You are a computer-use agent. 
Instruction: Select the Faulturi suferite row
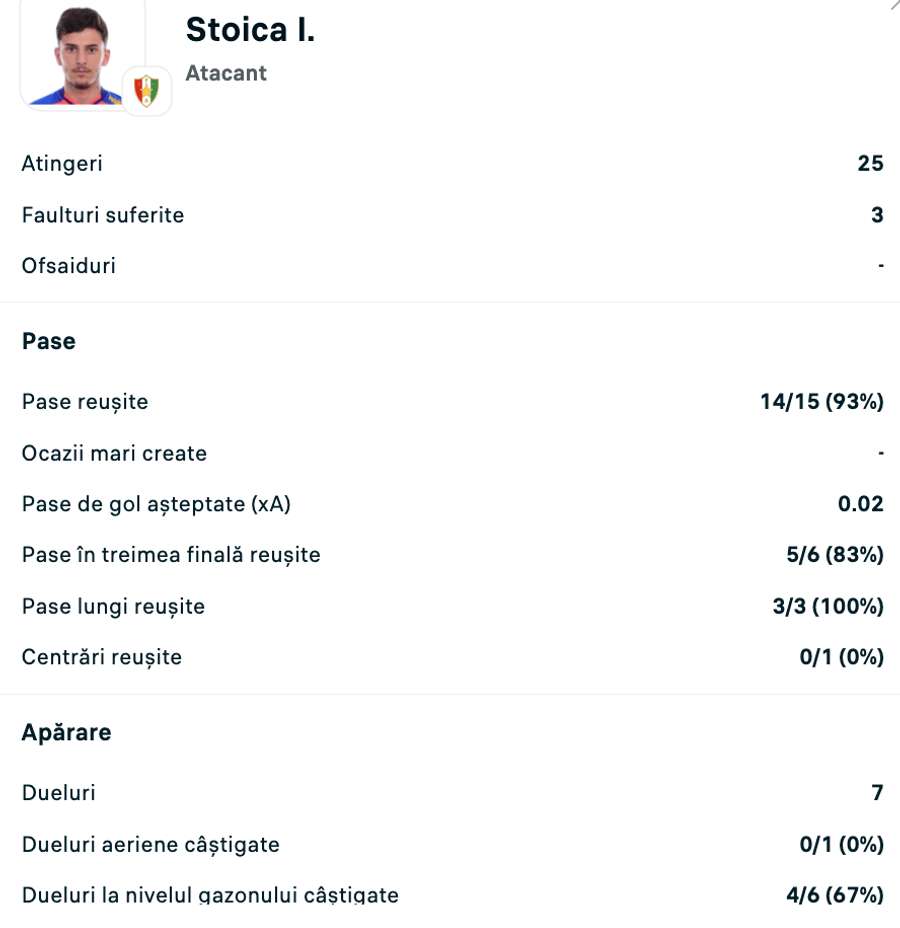point(103,214)
